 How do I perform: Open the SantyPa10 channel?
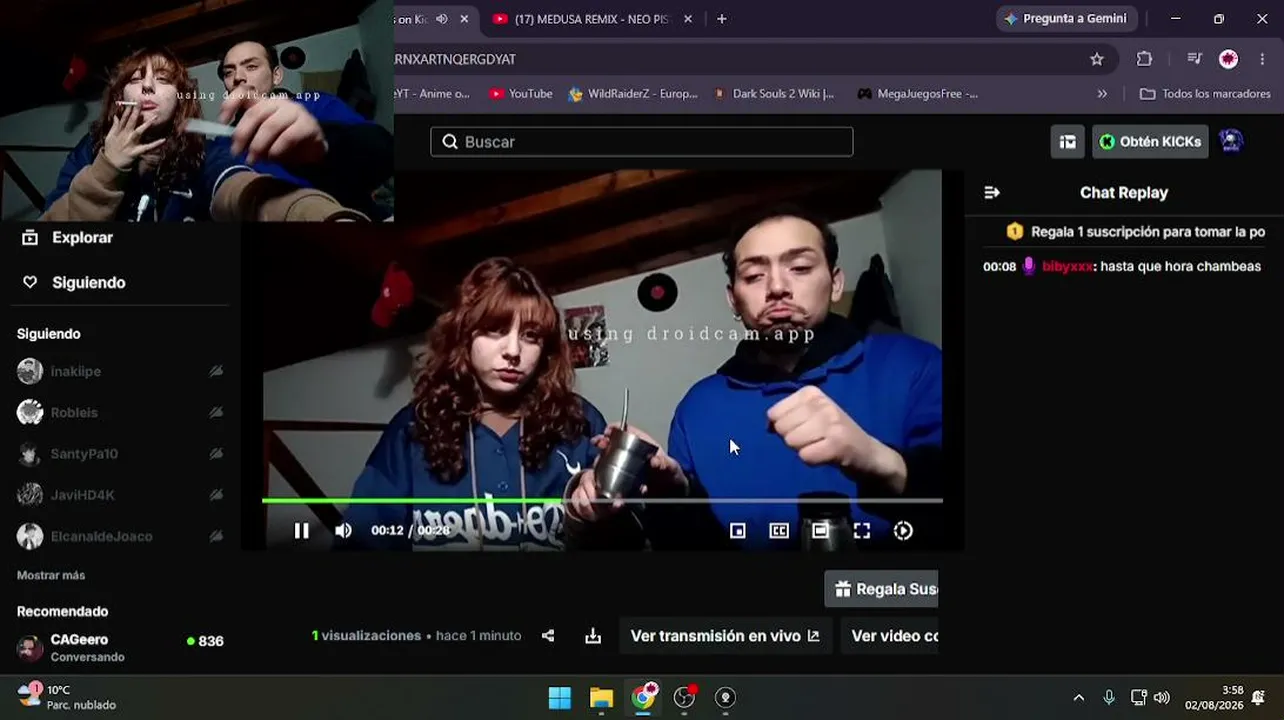coord(120,454)
